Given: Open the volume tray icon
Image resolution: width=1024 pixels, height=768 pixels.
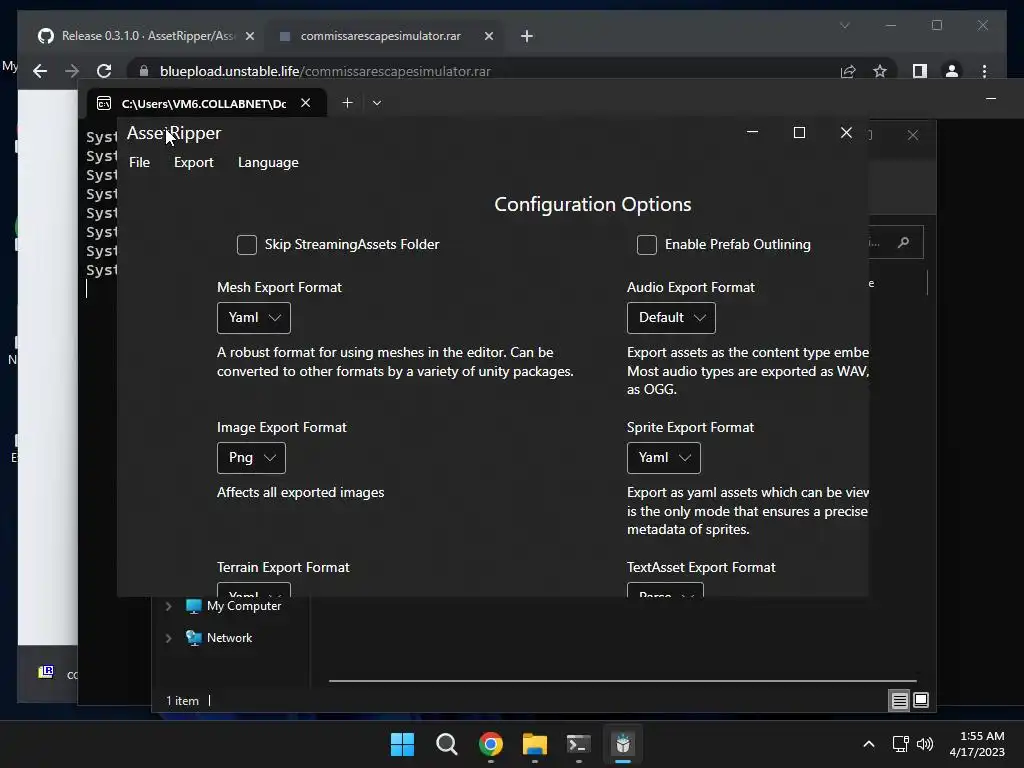Looking at the screenshot, I should [x=925, y=744].
